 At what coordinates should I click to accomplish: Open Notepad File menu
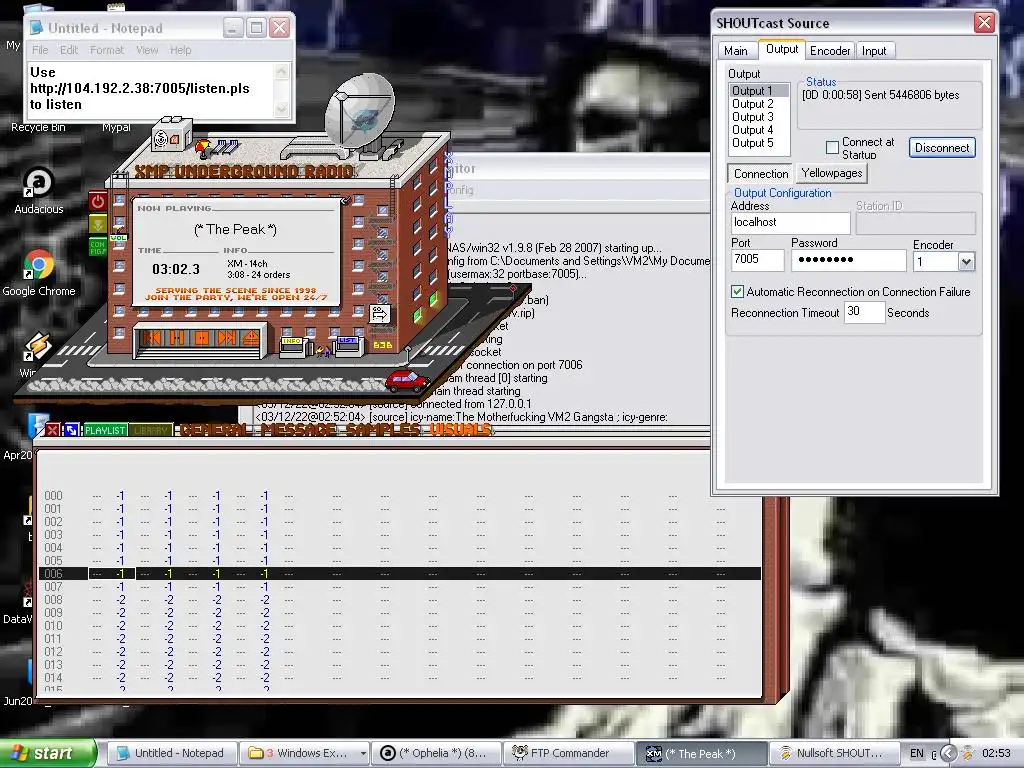point(40,50)
